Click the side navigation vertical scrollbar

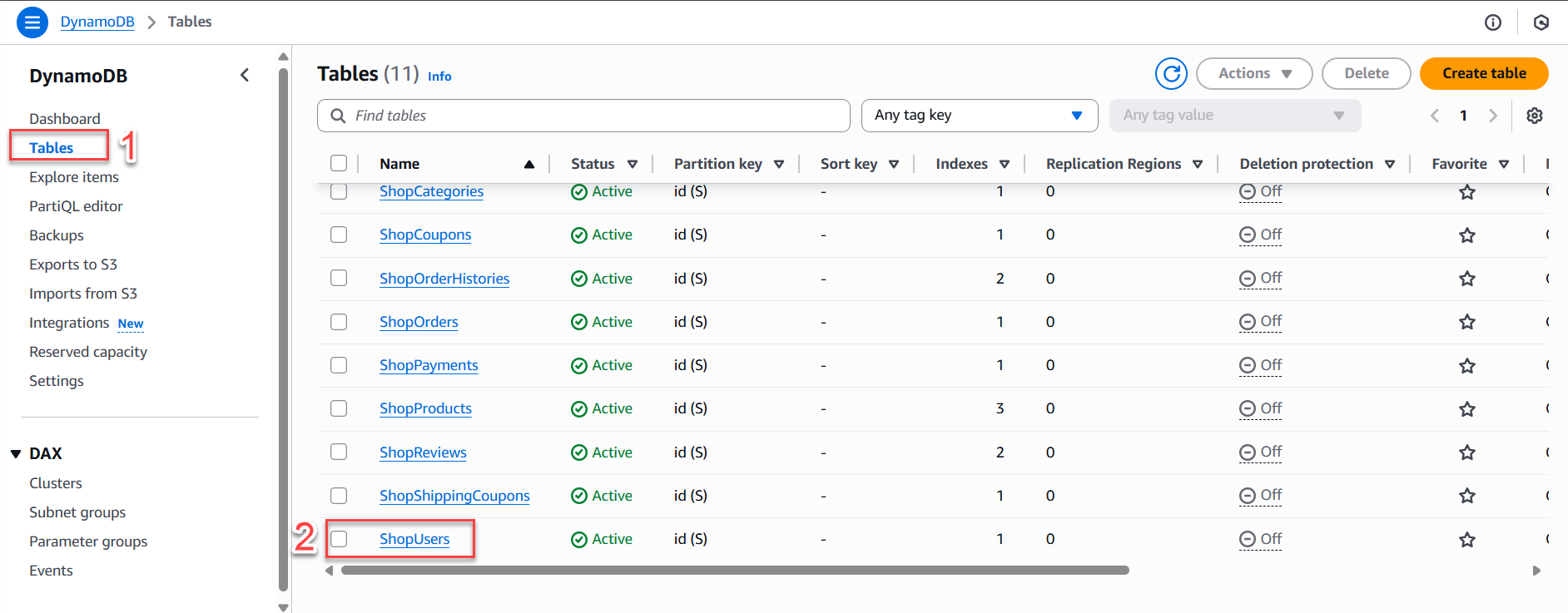point(284,329)
